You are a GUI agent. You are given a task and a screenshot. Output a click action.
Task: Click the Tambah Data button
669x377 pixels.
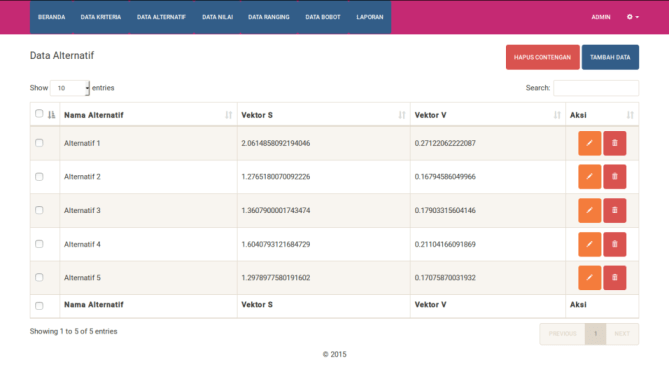click(x=610, y=57)
